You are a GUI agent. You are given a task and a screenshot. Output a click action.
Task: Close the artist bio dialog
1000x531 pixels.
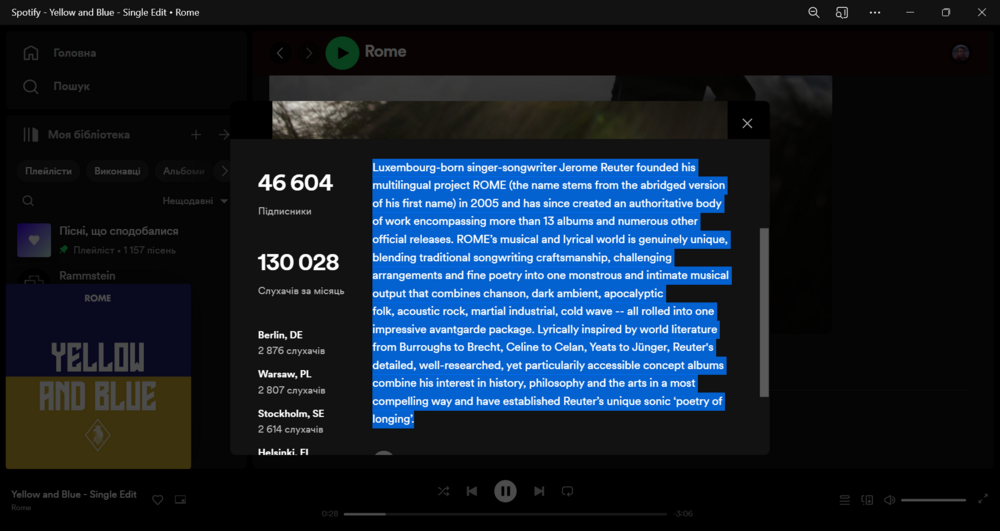click(747, 124)
